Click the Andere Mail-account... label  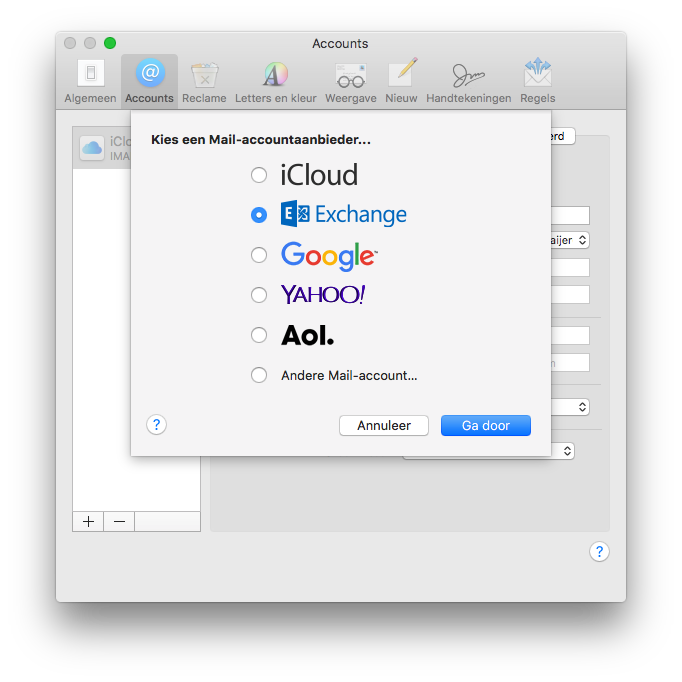point(349,375)
